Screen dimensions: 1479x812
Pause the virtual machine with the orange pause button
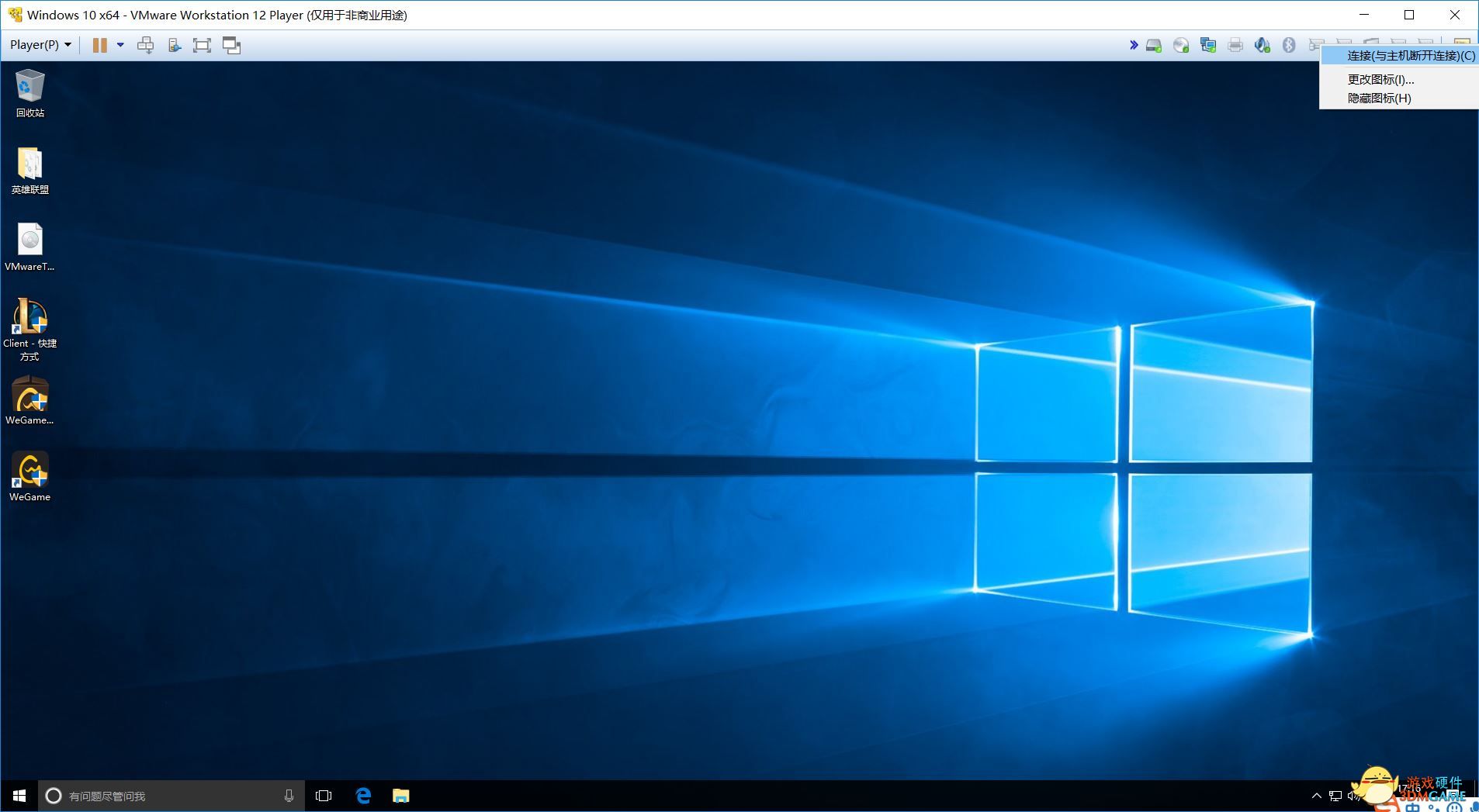tap(99, 45)
